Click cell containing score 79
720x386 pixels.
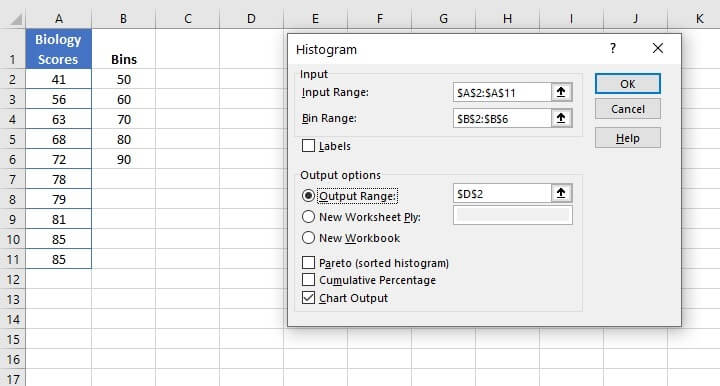click(59, 199)
